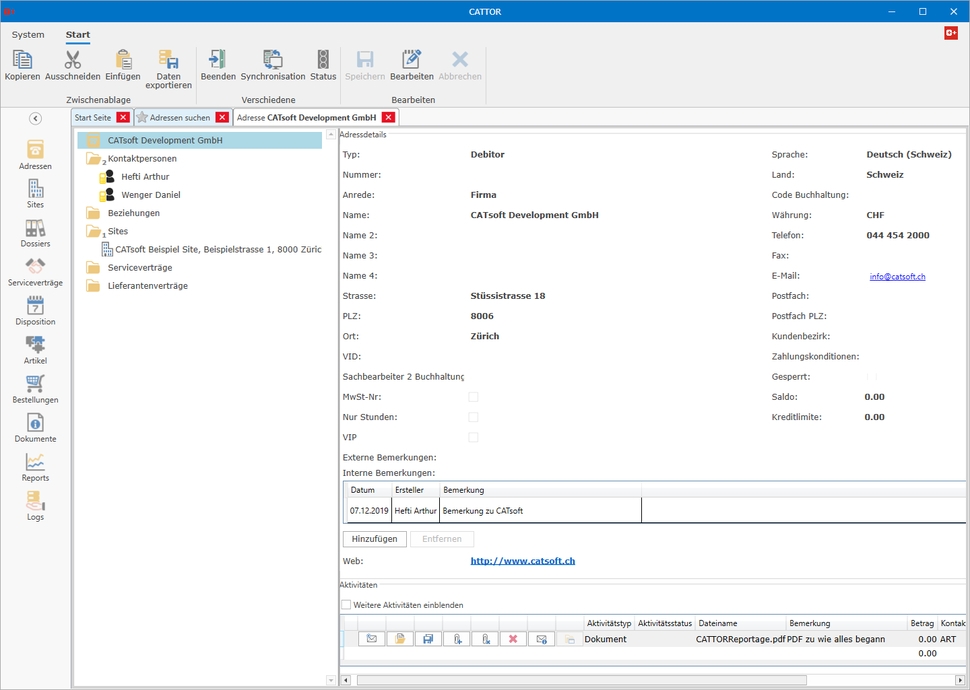Open the info@catsoft.ch email link
The height and width of the screenshot is (690, 970).
coord(897,276)
